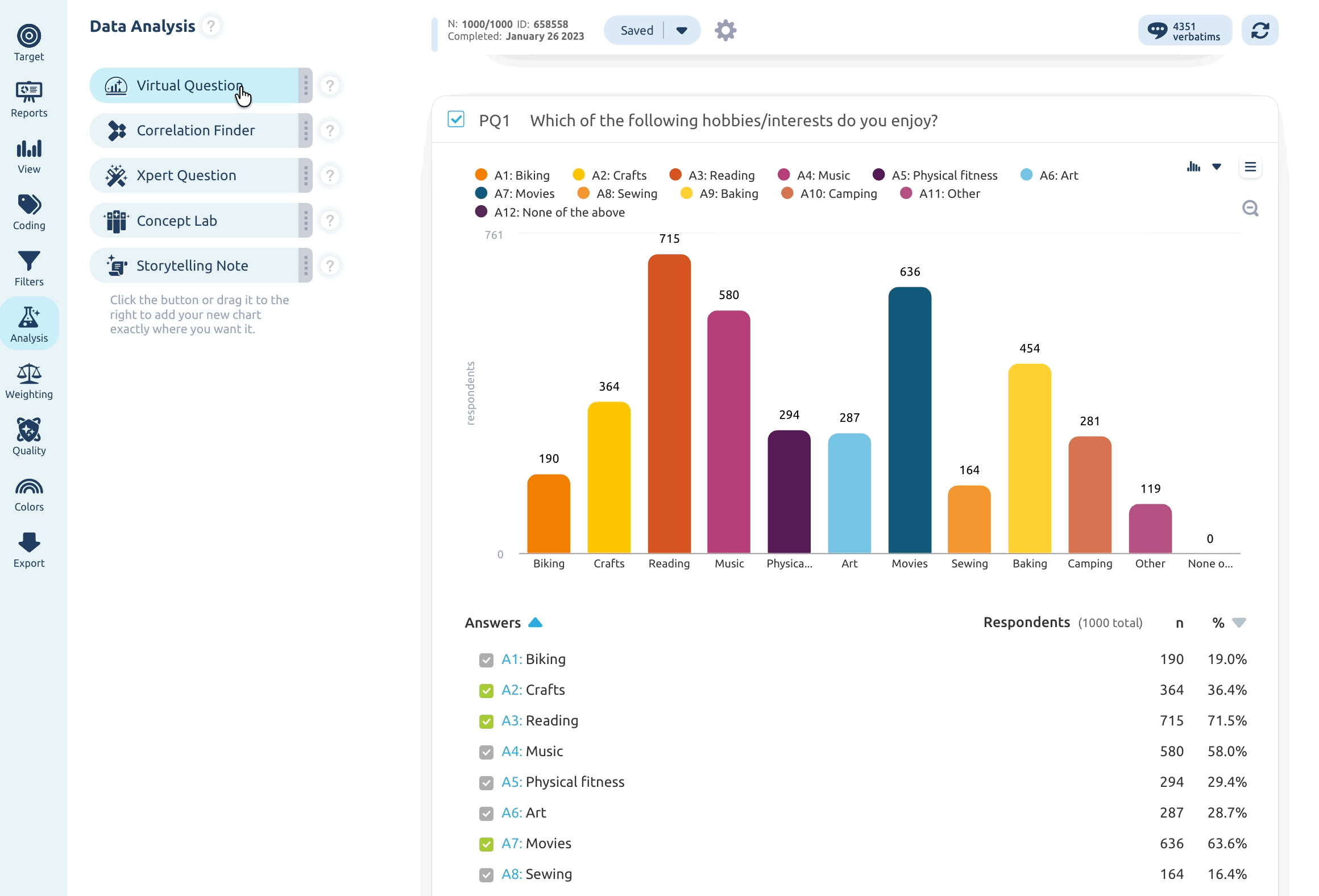Add an Xpert Question

(x=194, y=175)
